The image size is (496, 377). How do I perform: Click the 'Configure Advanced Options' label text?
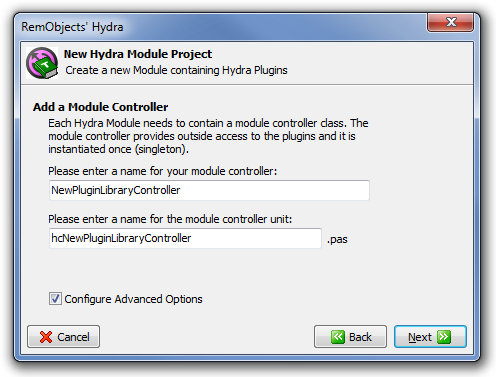click(x=133, y=299)
